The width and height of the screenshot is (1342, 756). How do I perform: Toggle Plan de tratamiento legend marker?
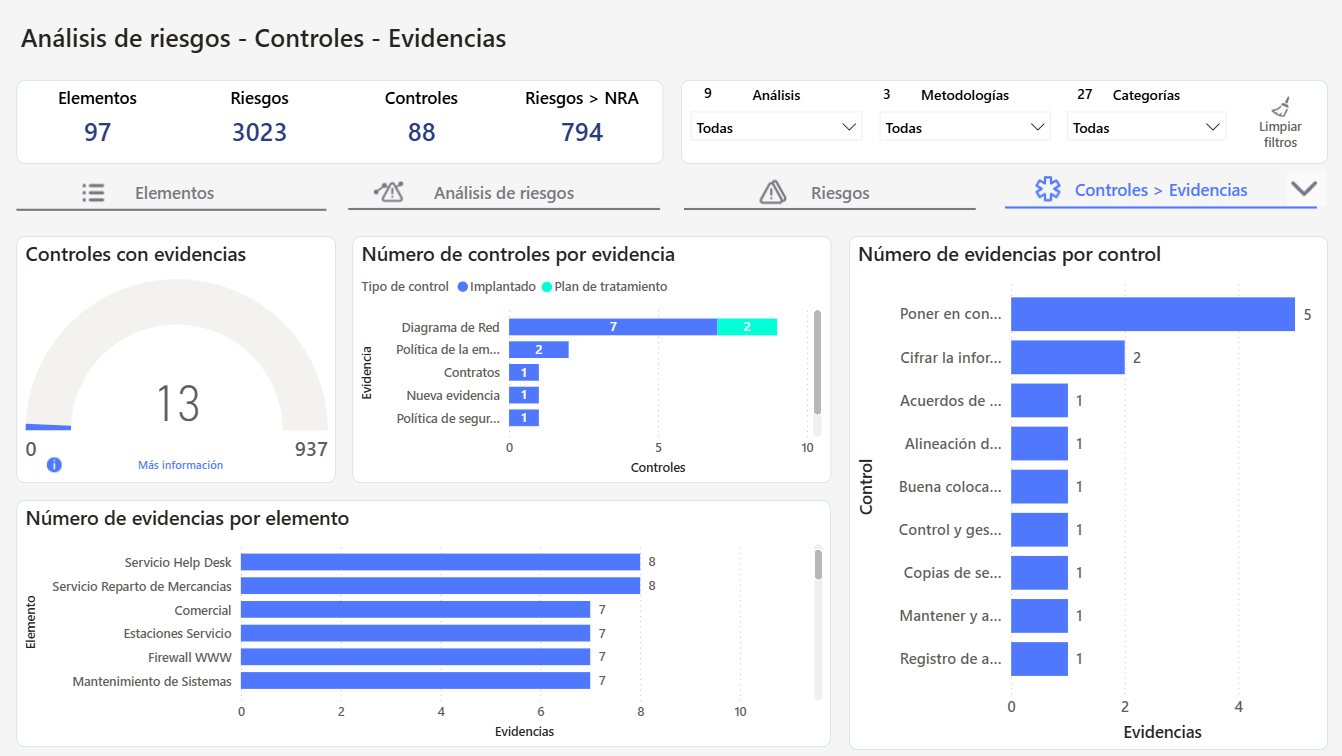(x=547, y=287)
